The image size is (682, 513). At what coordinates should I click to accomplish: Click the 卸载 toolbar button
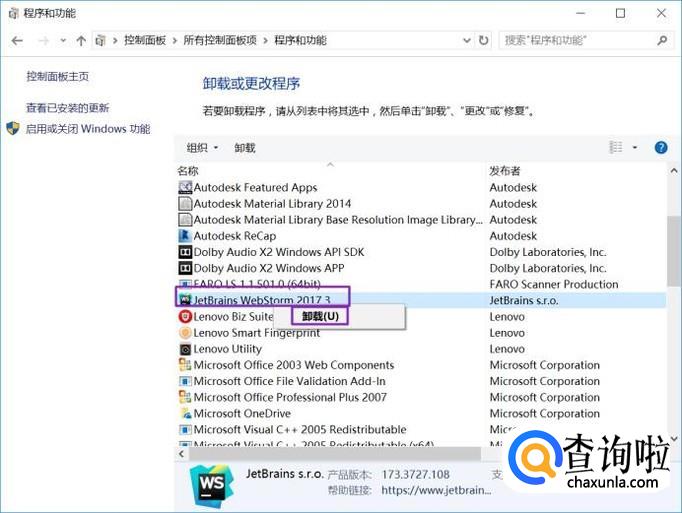(245, 148)
